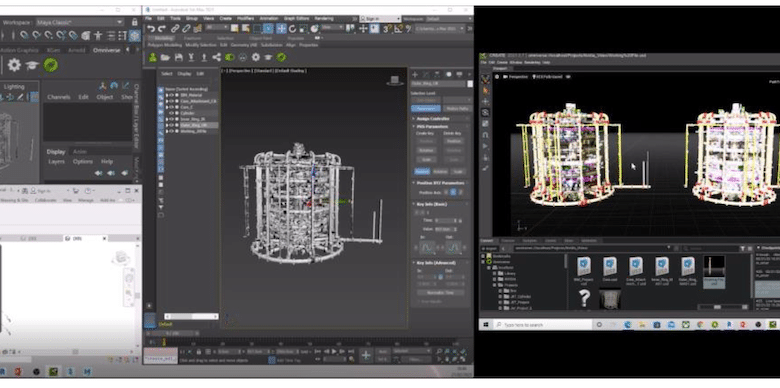Toggle visibility eye for Cylinder in scene explorer
This screenshot has height=388, width=780.
[x=171, y=113]
